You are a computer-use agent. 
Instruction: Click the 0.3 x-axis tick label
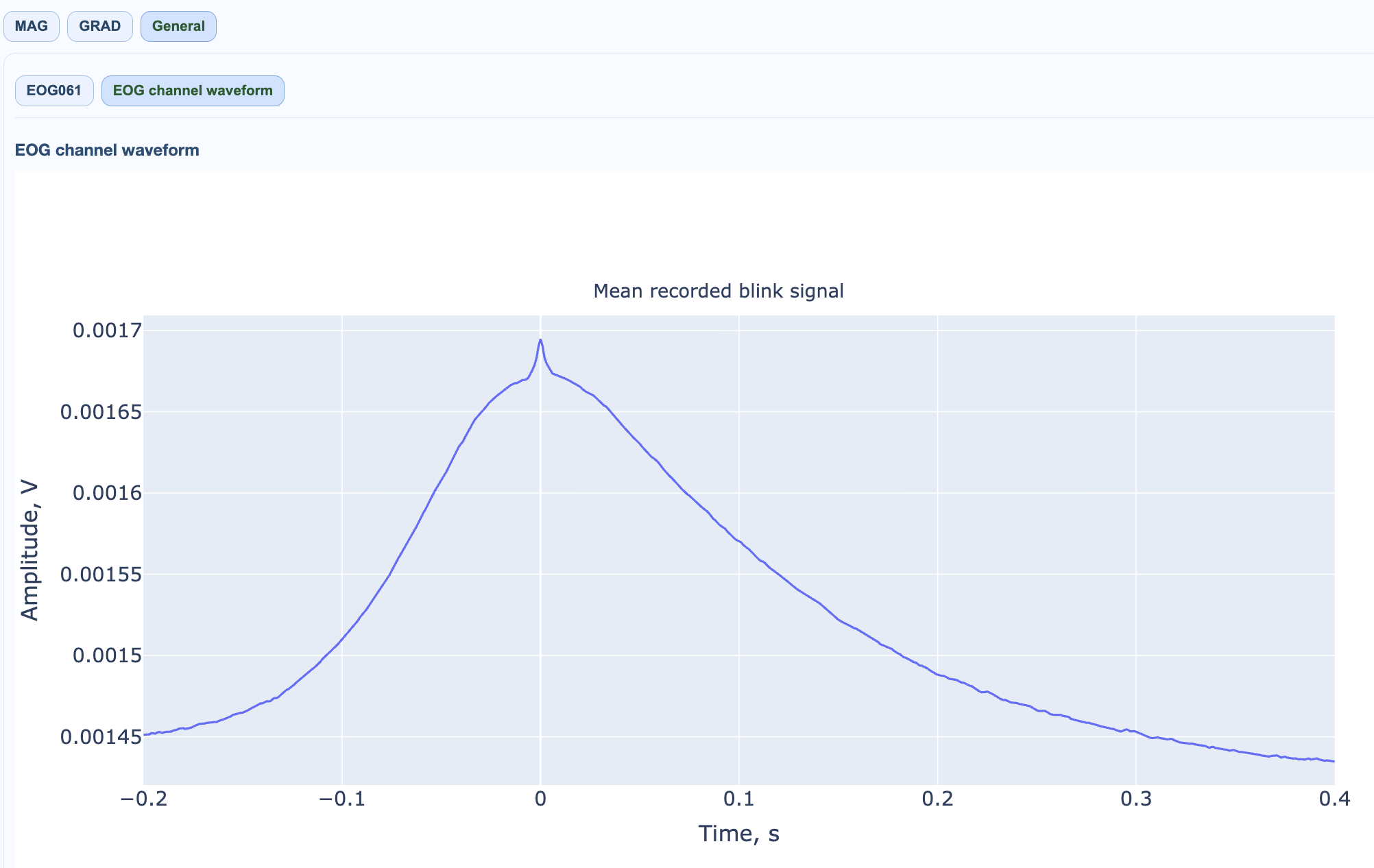[1136, 799]
